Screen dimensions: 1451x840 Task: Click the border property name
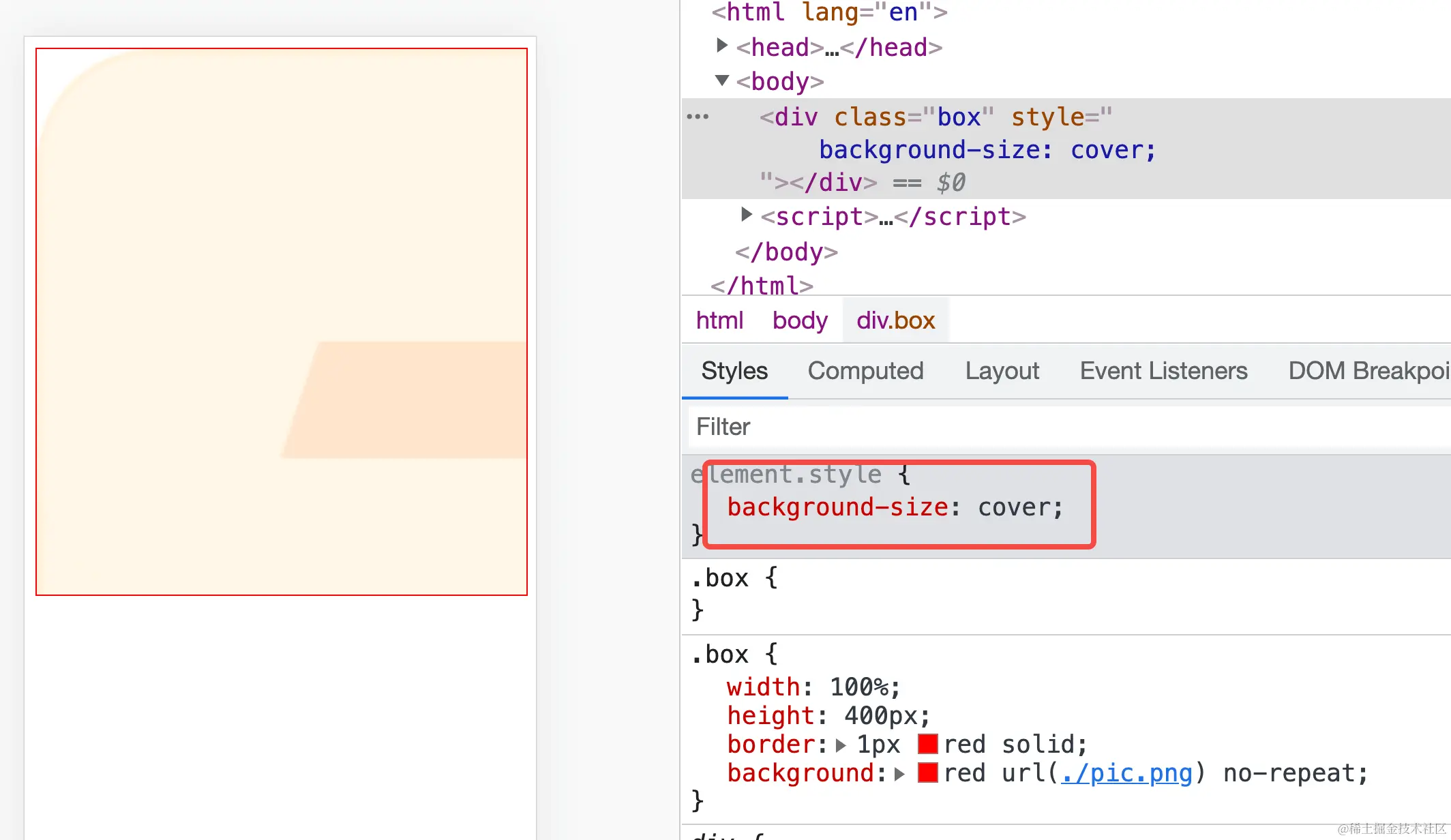(771, 745)
